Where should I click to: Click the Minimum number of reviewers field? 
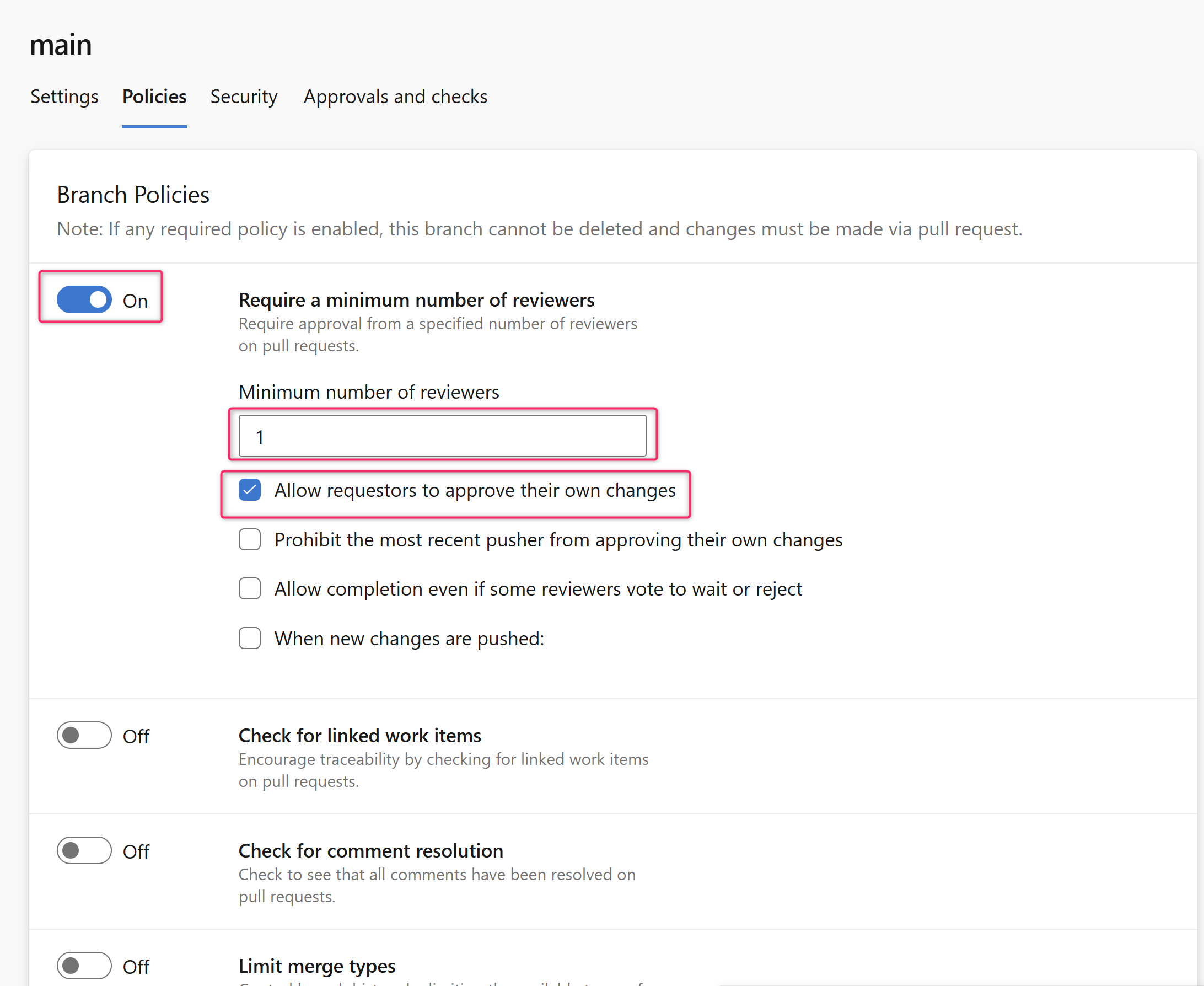[442, 436]
